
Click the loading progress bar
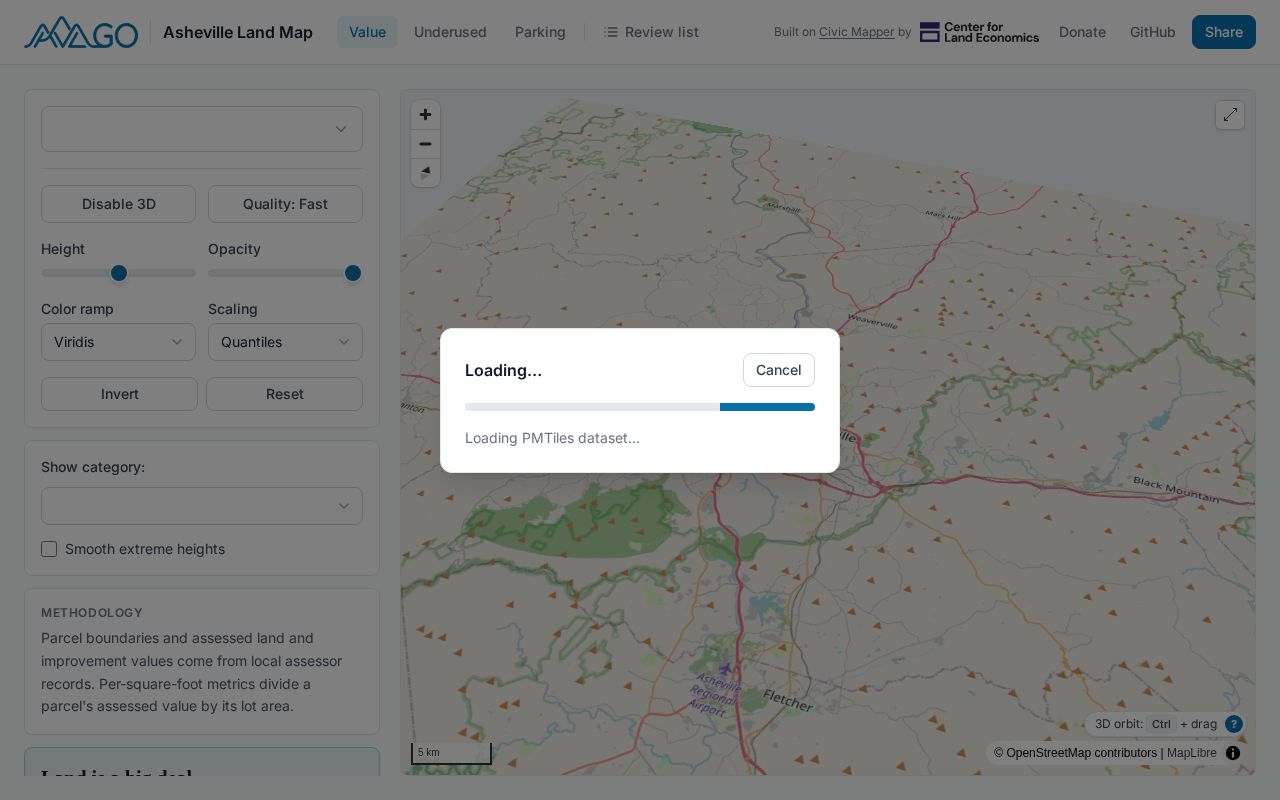(640, 407)
